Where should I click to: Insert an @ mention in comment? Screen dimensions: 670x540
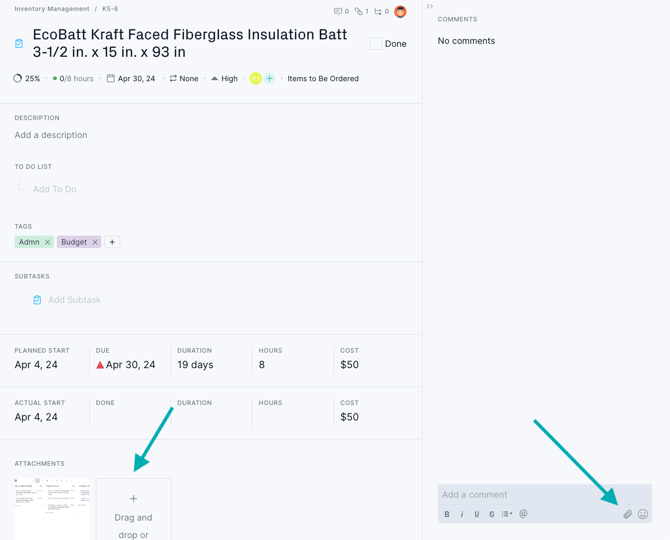[x=523, y=514]
